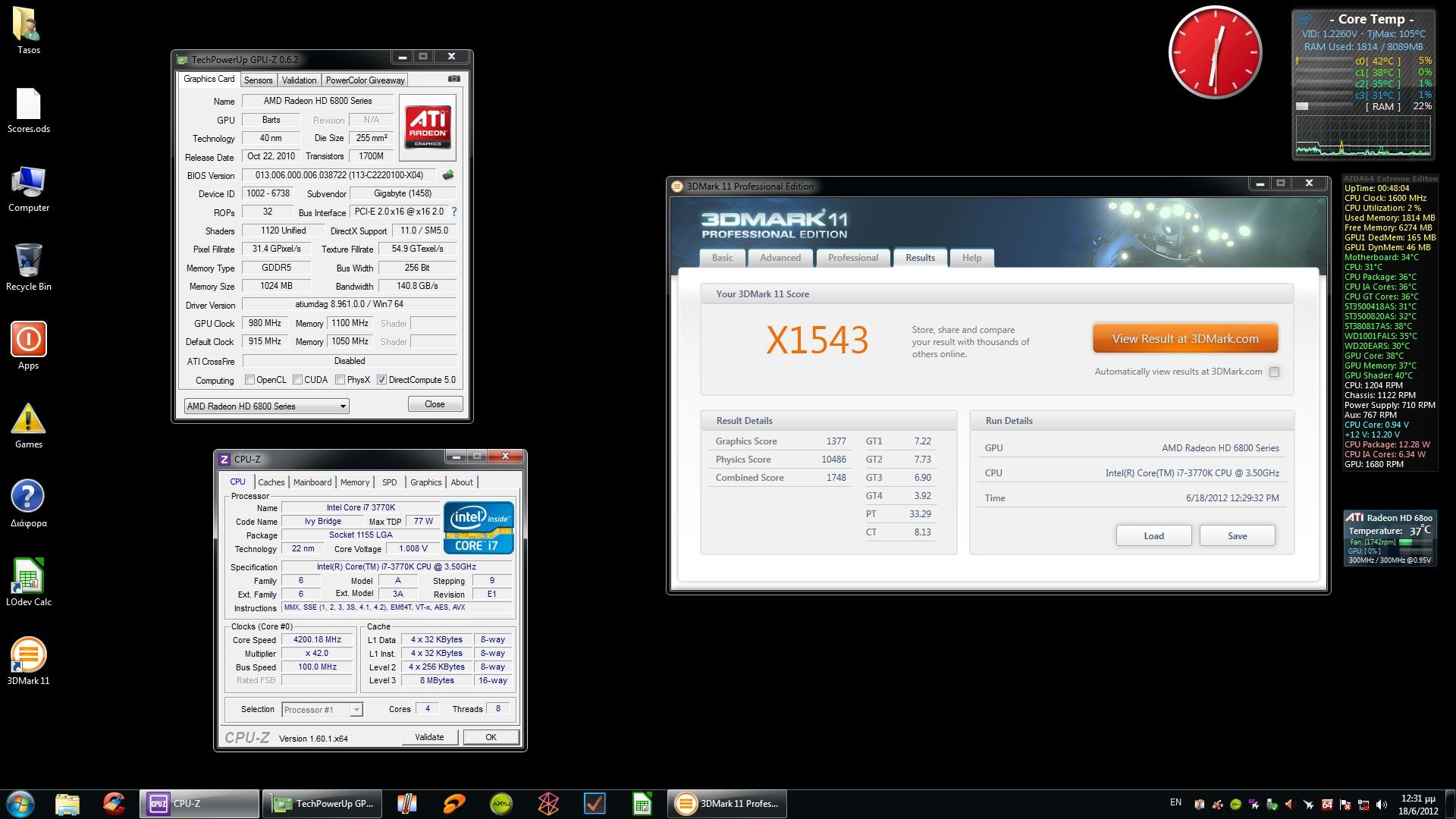Click the BIOS save chip icon in GPU-Z
The height and width of the screenshot is (819, 1456).
pos(448,175)
